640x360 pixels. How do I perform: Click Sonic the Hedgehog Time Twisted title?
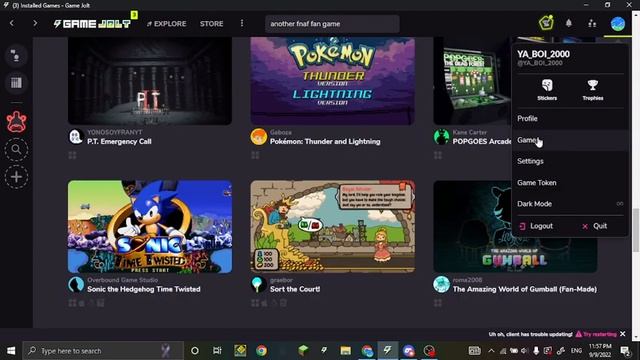144,289
